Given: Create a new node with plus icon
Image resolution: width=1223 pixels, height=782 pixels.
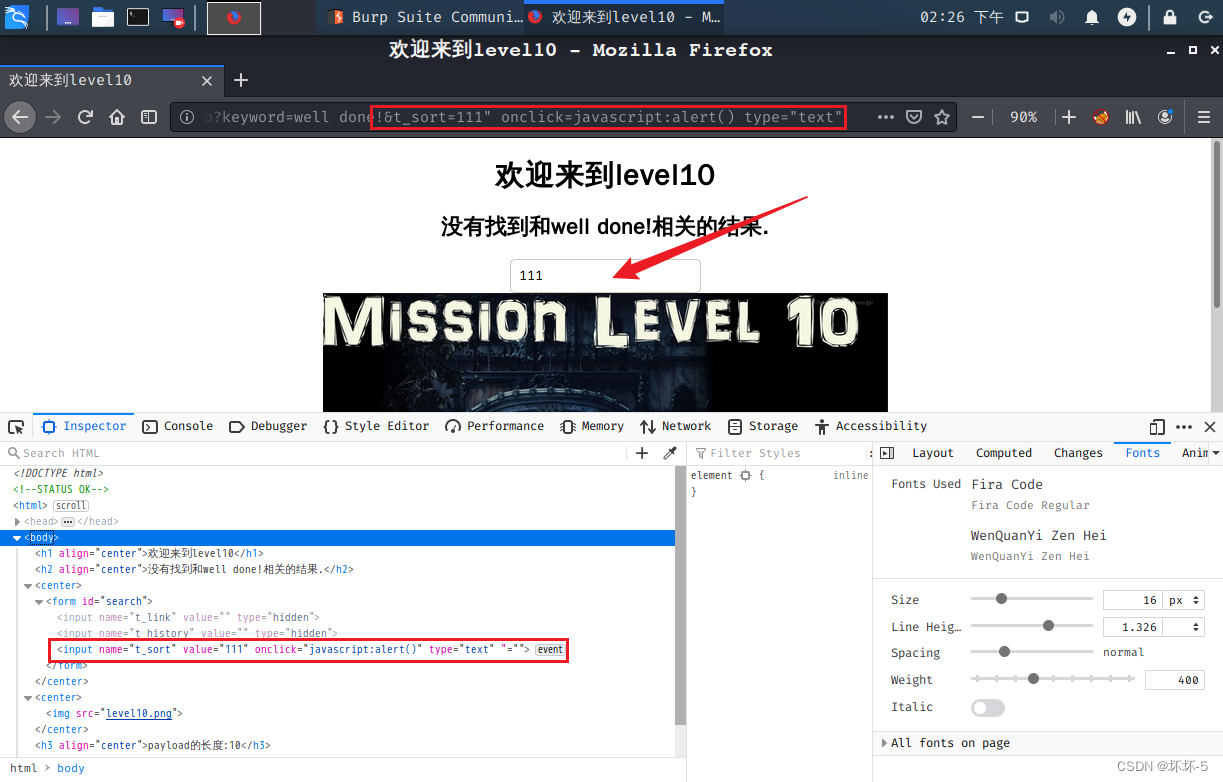Looking at the screenshot, I should point(642,453).
